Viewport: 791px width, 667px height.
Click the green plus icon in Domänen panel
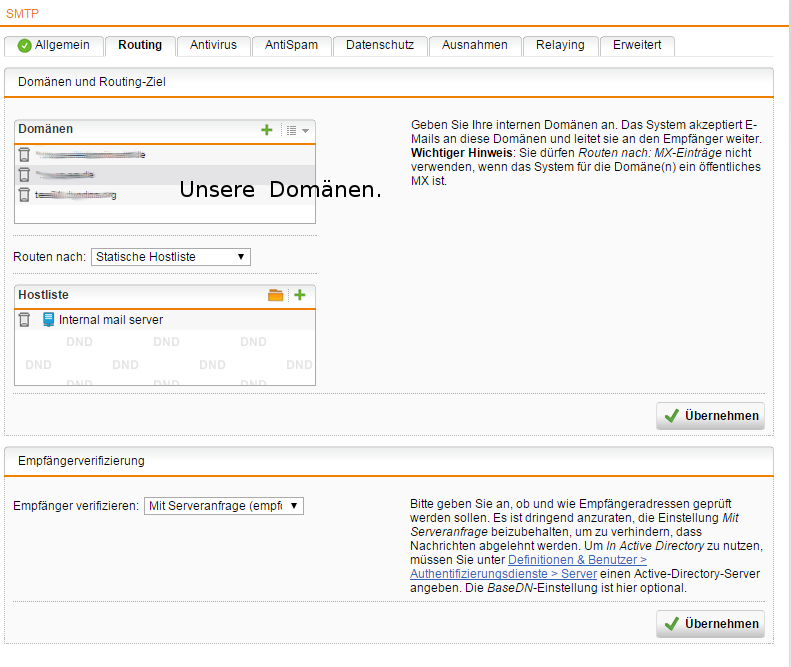(x=267, y=130)
